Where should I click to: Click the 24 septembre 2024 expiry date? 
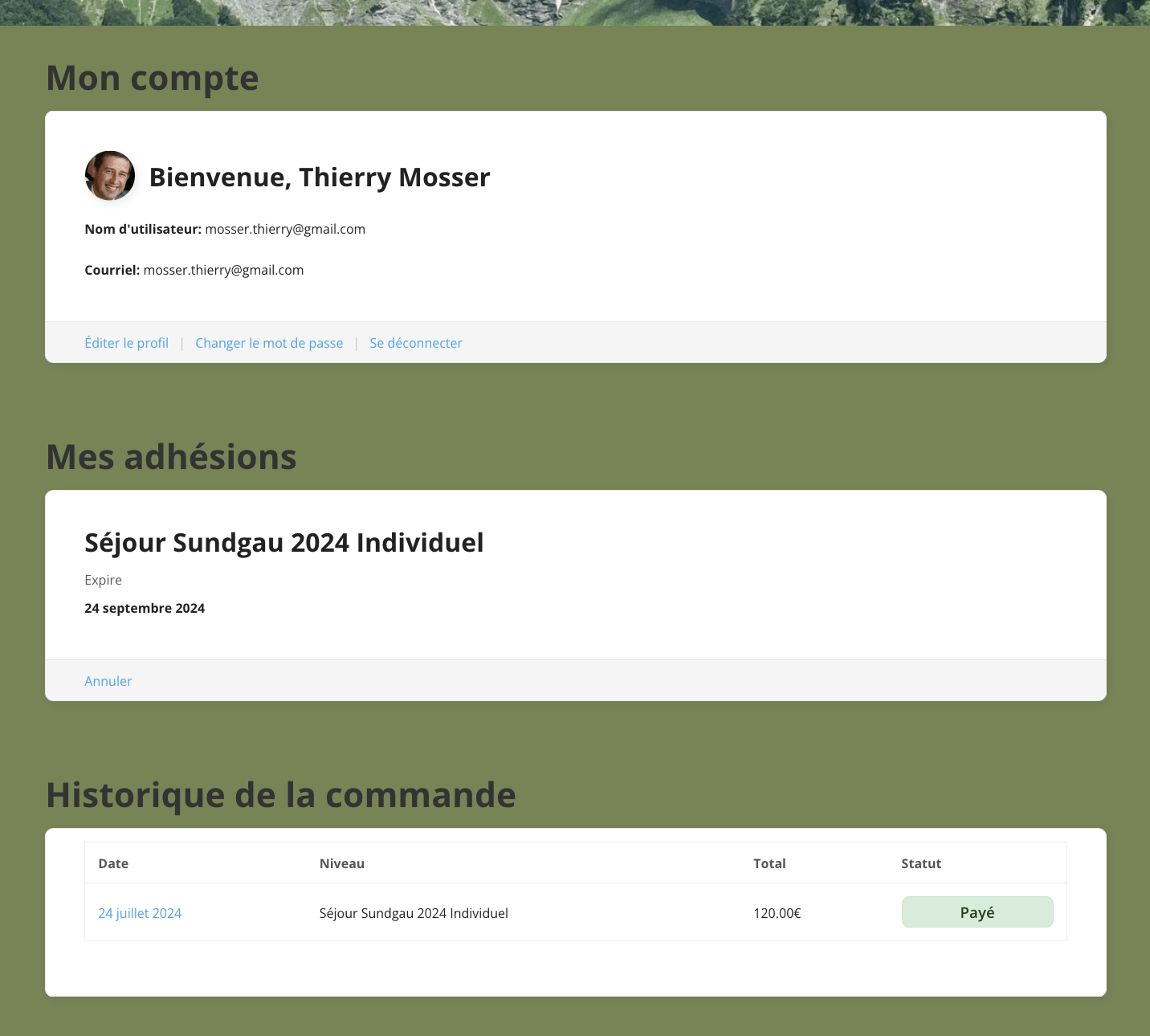point(145,608)
